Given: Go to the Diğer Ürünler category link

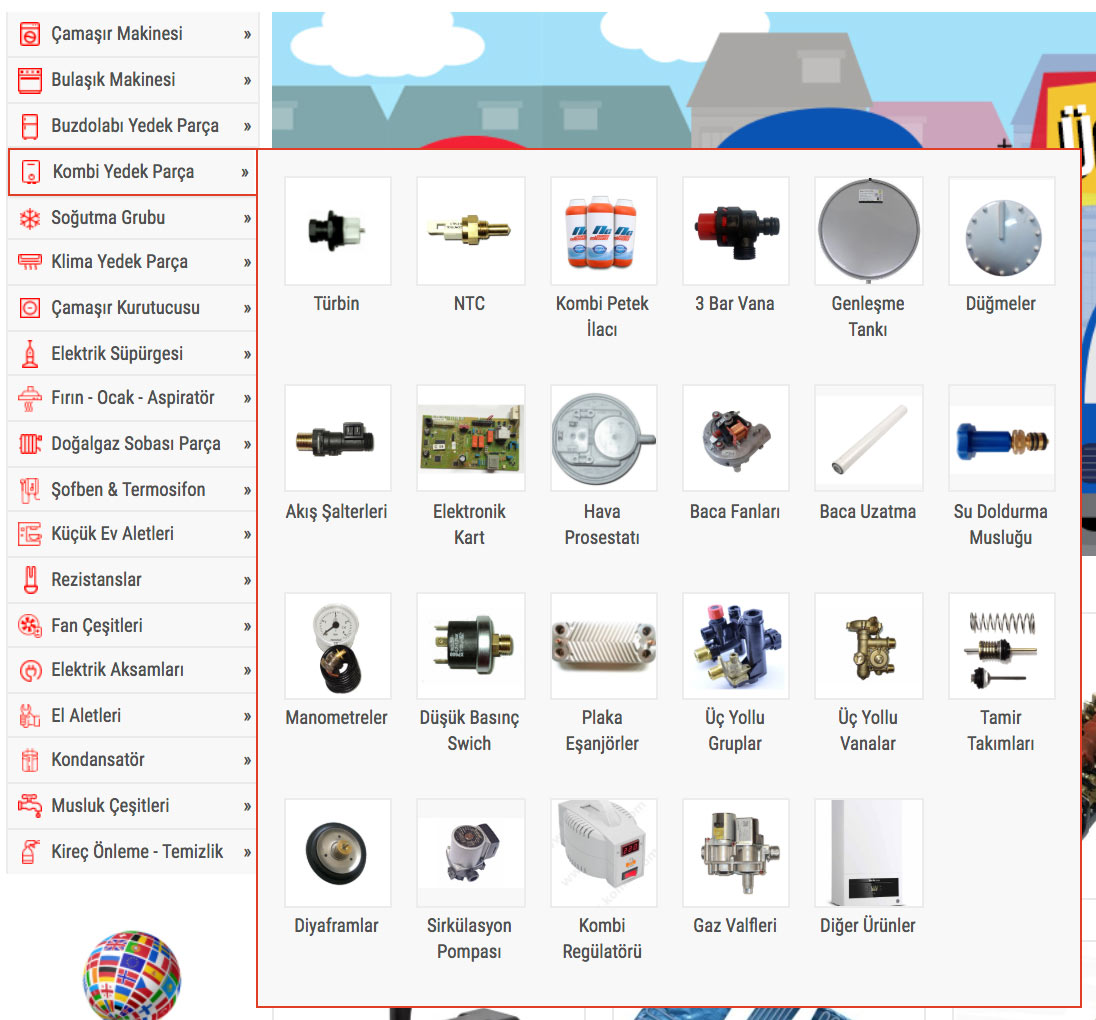Looking at the screenshot, I should (867, 926).
